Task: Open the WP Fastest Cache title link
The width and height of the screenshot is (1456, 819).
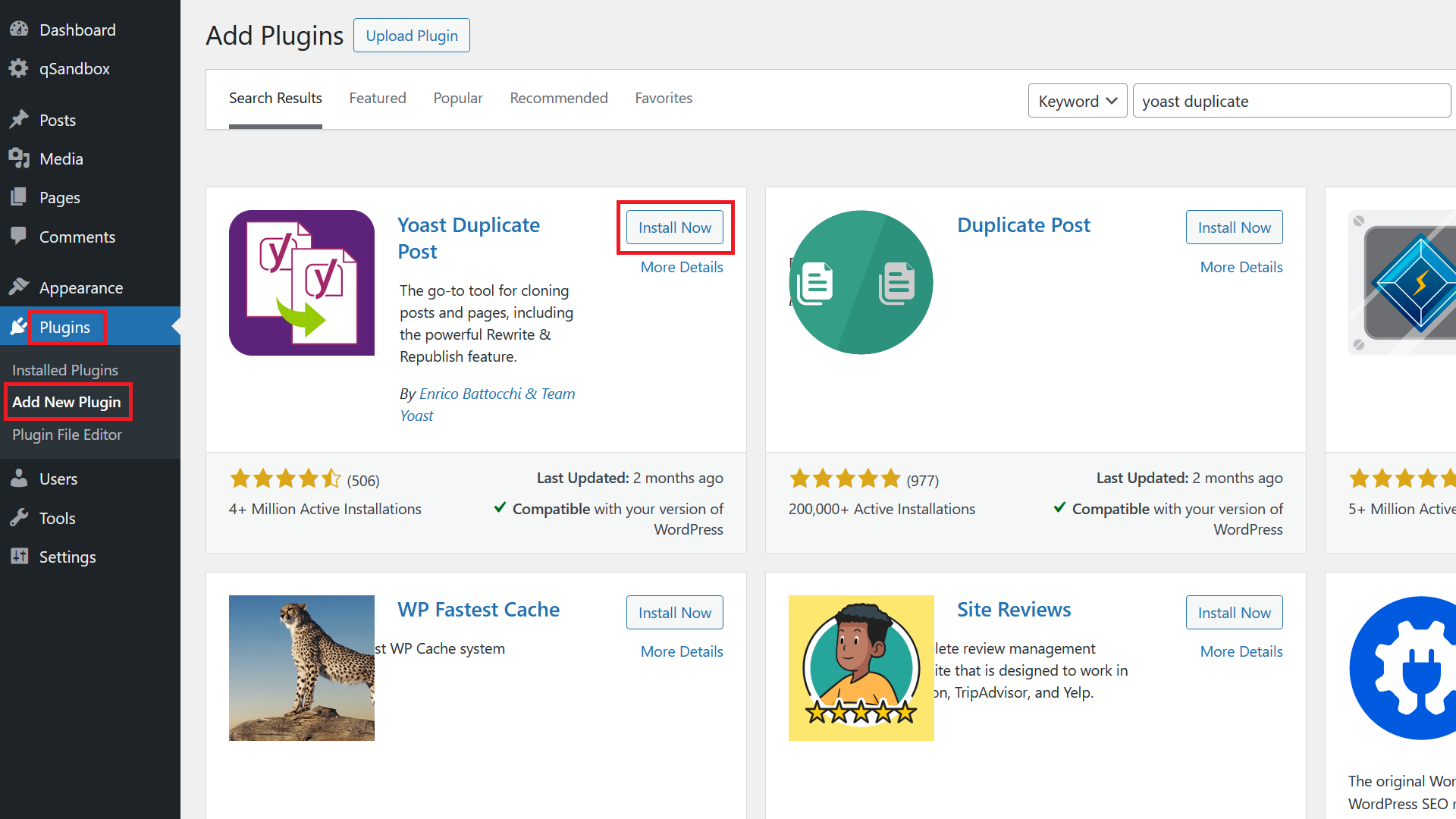Action: (x=479, y=610)
